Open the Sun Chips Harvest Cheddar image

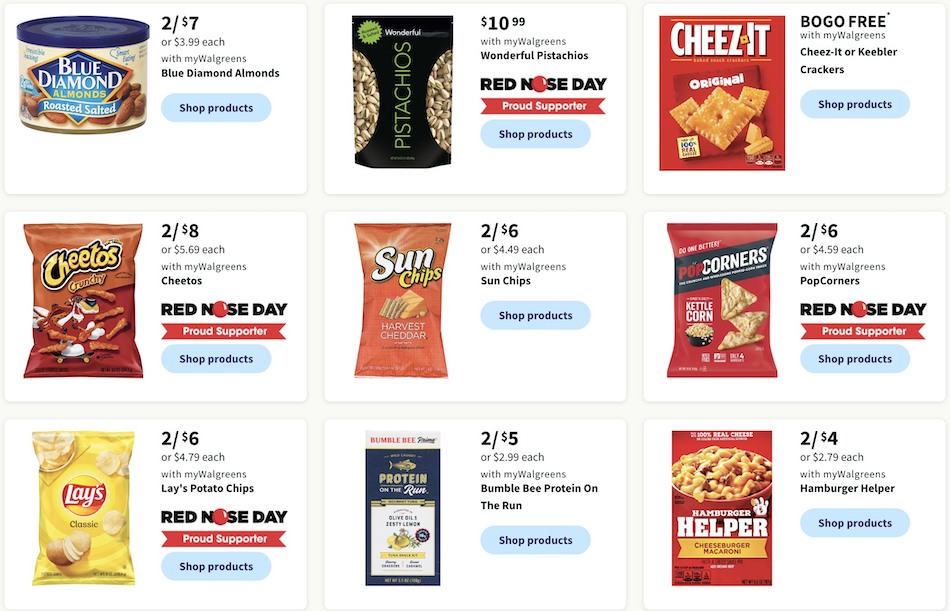(402, 301)
